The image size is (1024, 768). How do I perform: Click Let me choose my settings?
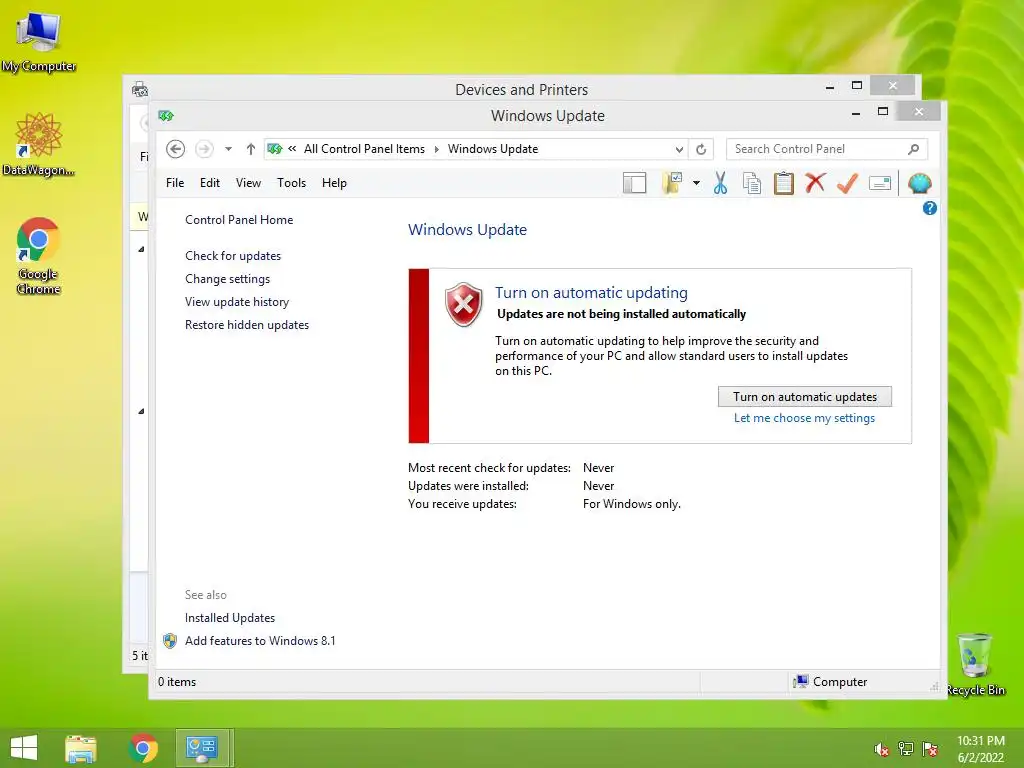804,418
